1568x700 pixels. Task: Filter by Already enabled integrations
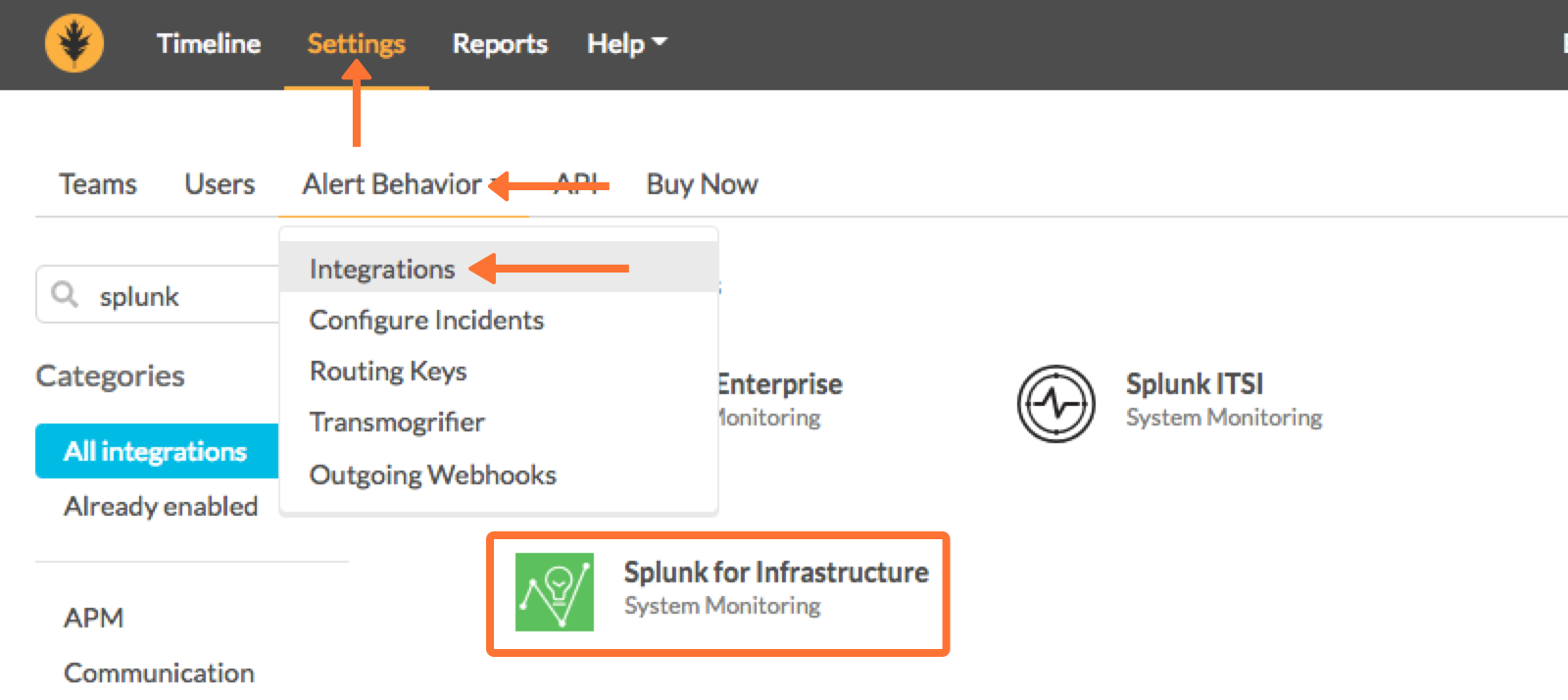(x=161, y=506)
